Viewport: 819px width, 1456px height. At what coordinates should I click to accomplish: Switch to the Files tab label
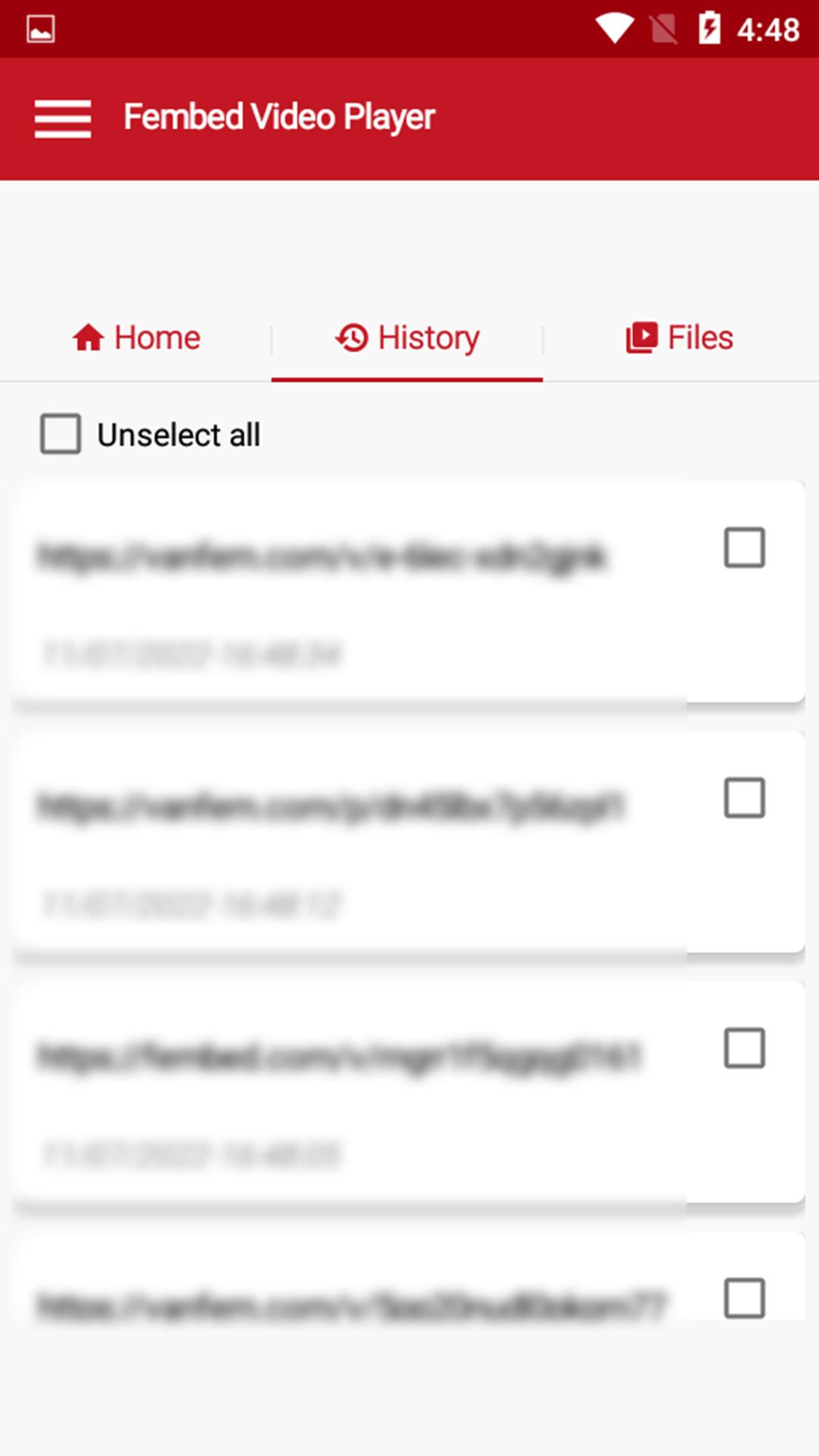tap(700, 337)
